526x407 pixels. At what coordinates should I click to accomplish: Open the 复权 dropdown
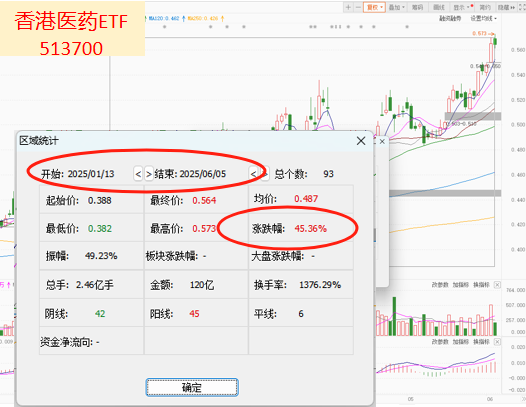(374, 7)
